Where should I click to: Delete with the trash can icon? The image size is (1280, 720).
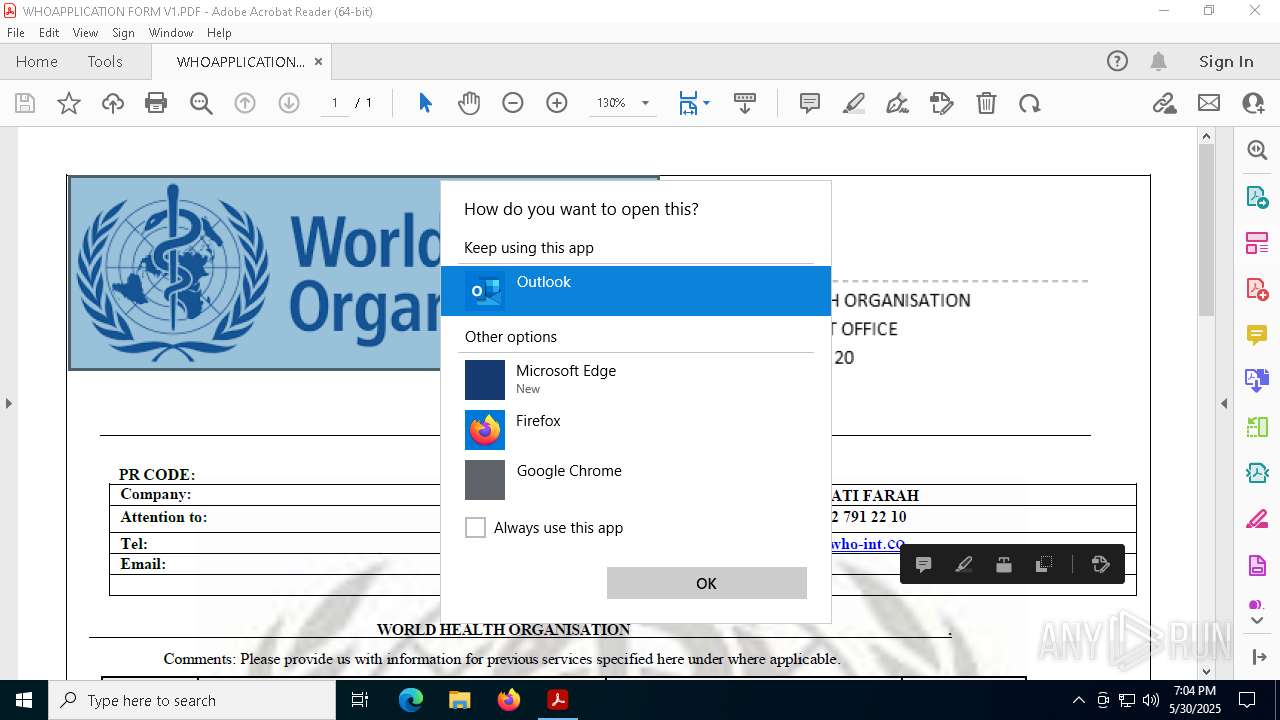pos(986,103)
